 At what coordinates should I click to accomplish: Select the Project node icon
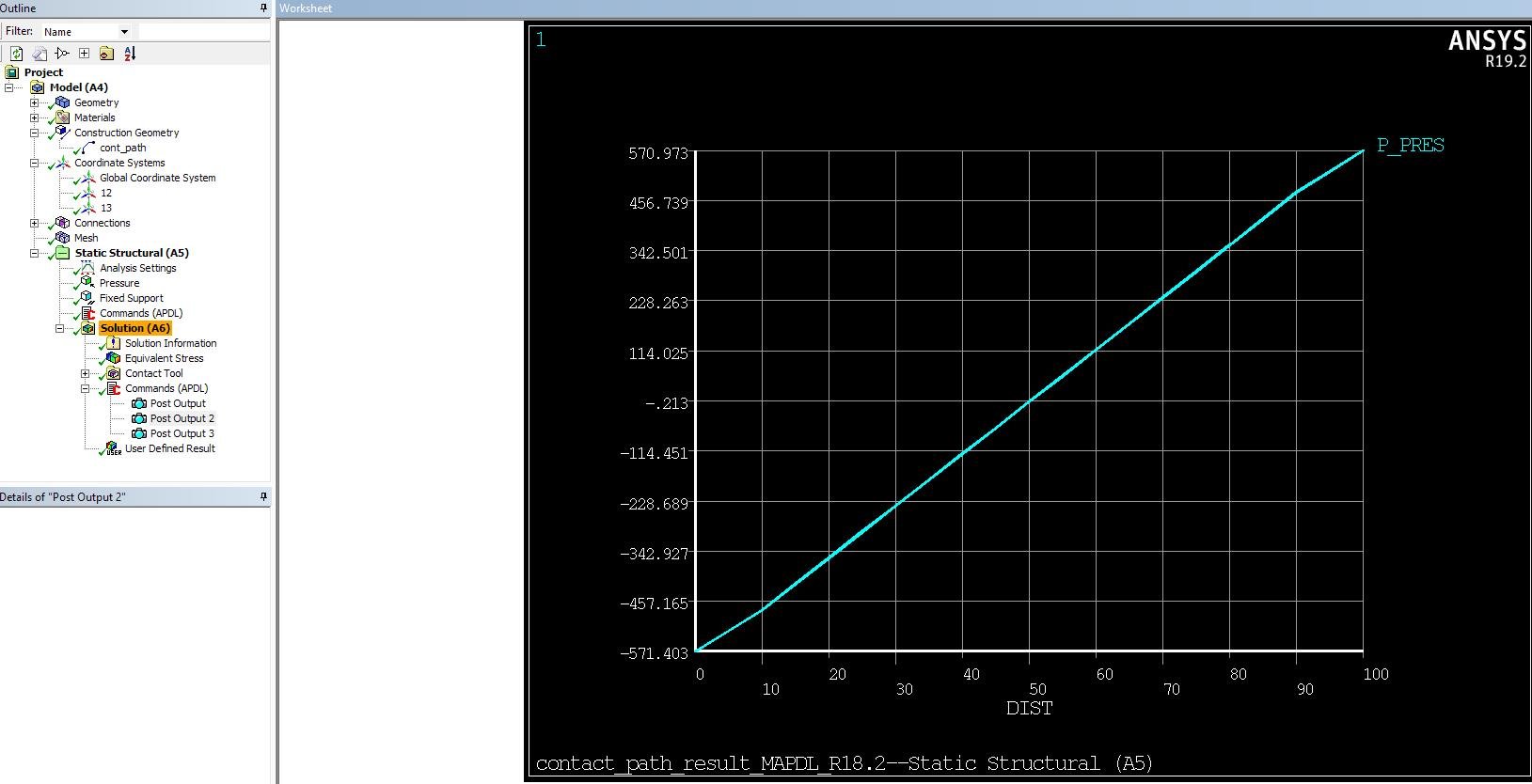click(12, 72)
